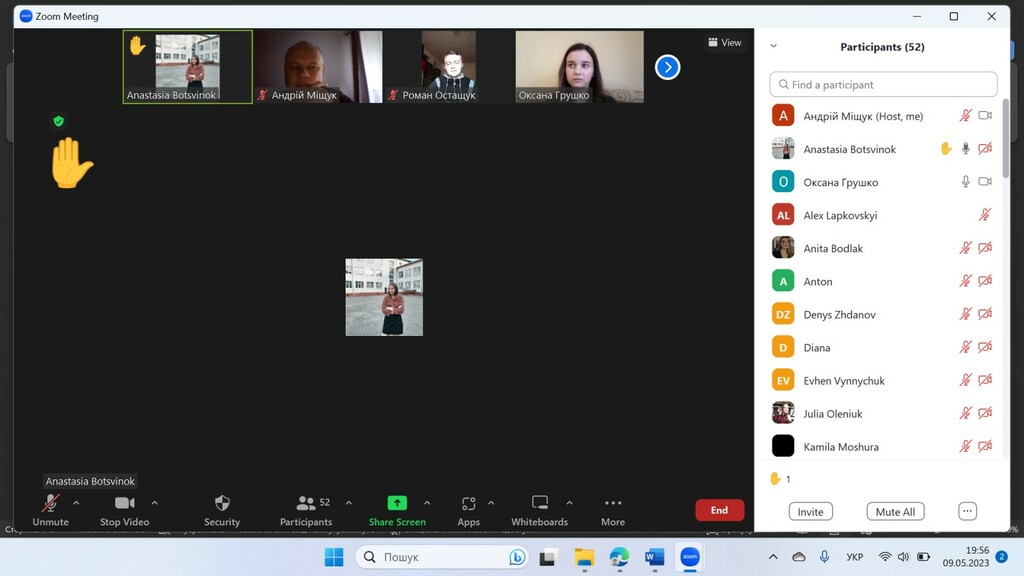
Task: Expand video options arrow beside Stop Video
Action: pos(154,503)
